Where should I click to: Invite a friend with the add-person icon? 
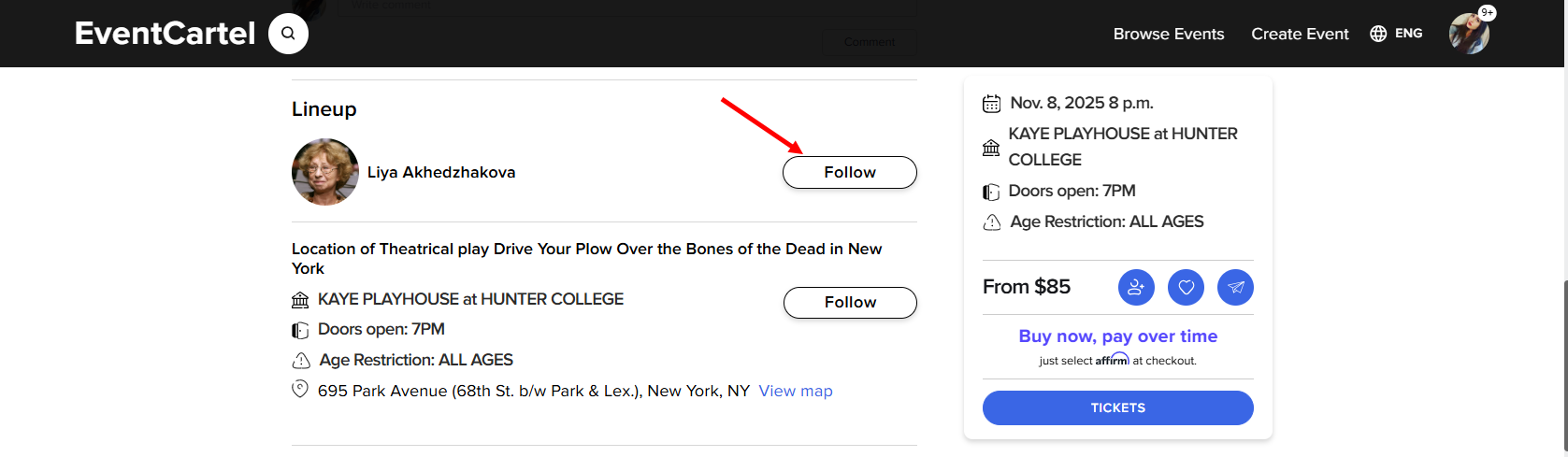pyautogui.click(x=1136, y=287)
